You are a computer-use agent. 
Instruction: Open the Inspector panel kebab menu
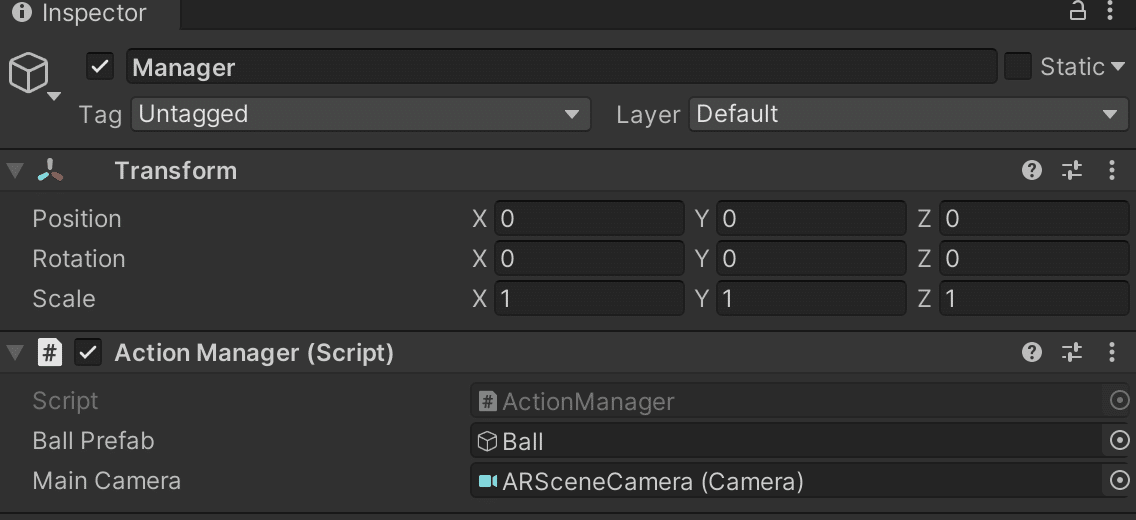[1111, 12]
